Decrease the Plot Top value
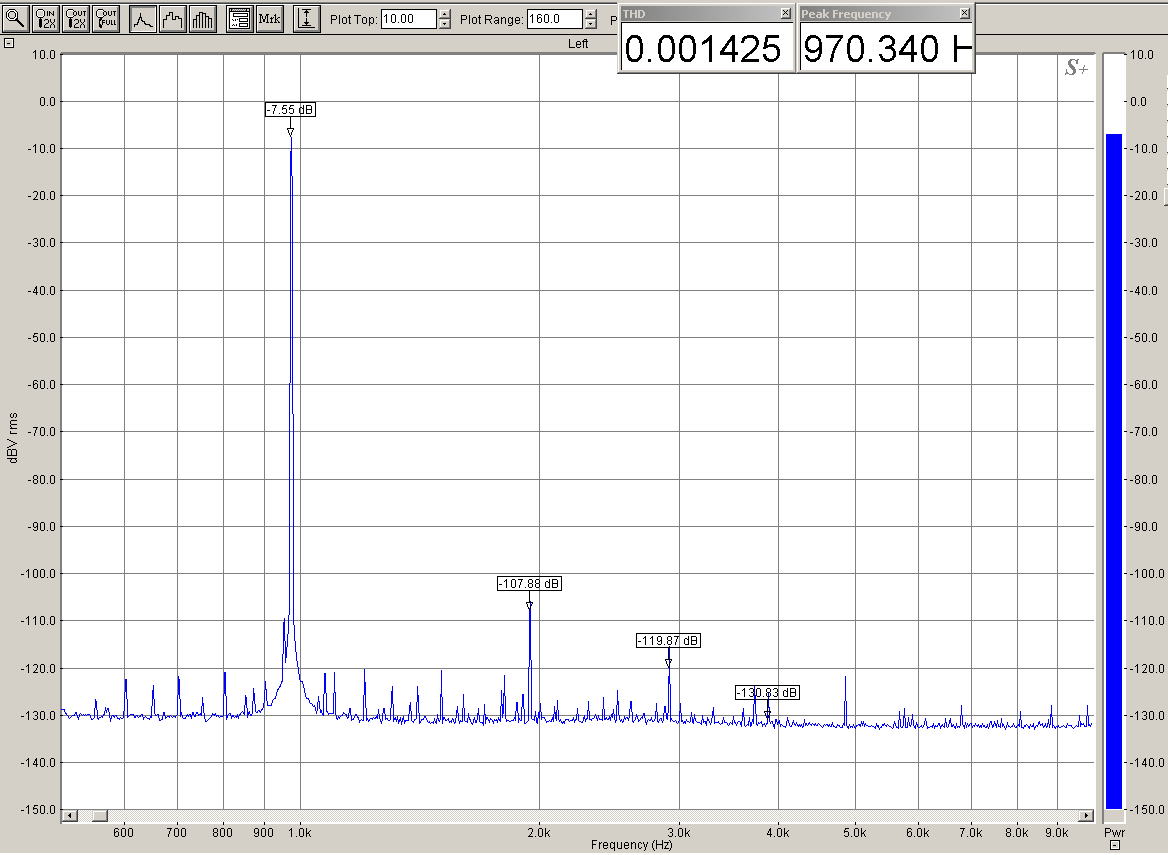The height and width of the screenshot is (855, 1168). coord(445,25)
